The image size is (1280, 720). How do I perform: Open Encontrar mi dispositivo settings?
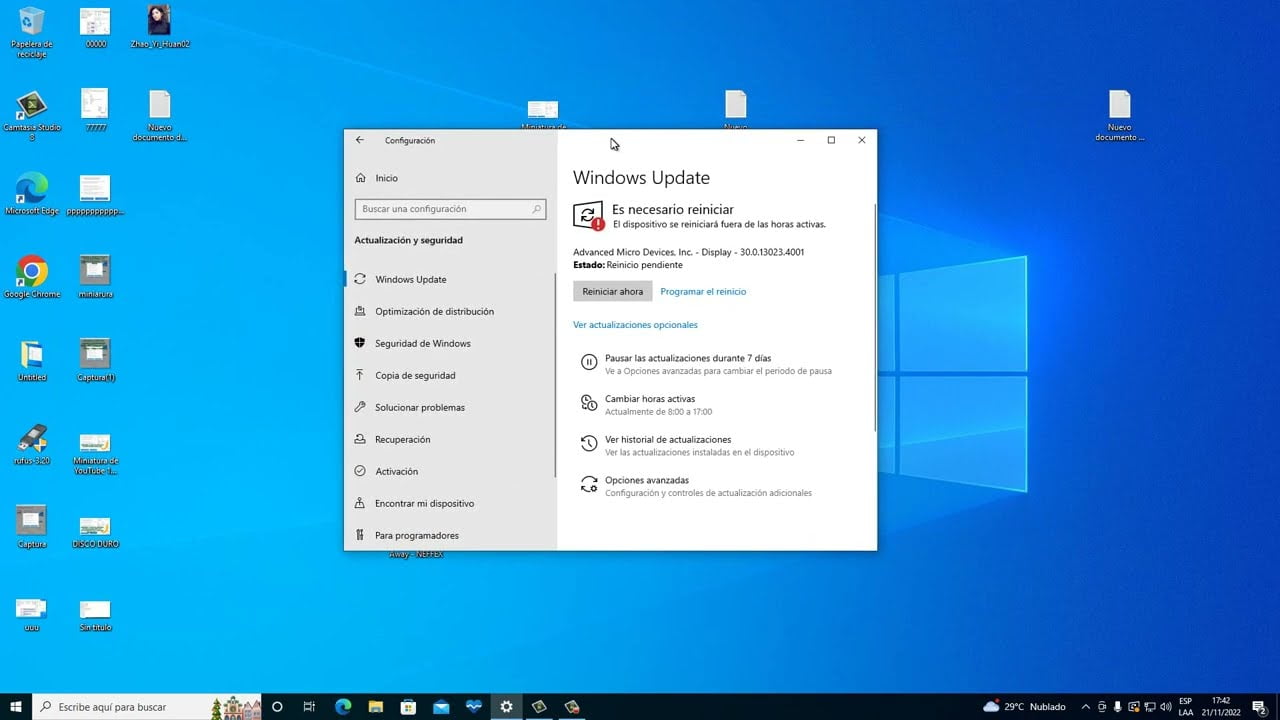pyautogui.click(x=425, y=503)
